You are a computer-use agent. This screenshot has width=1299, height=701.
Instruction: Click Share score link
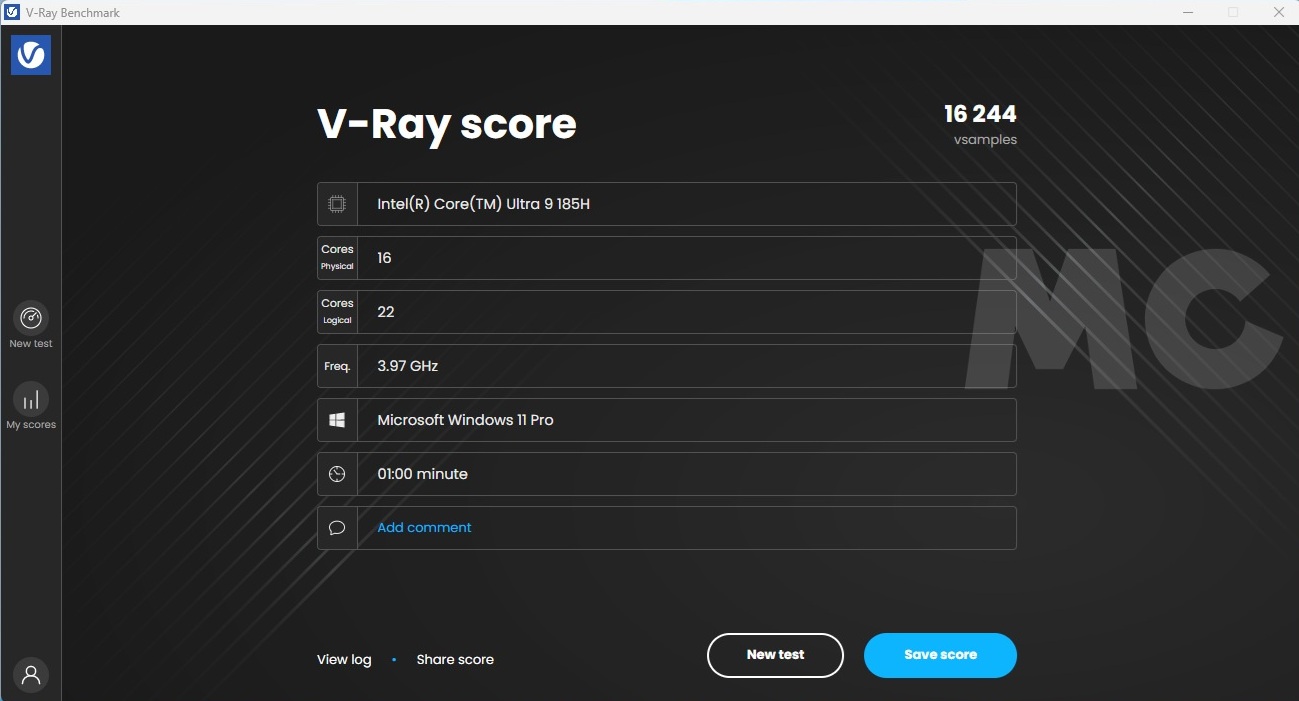[x=455, y=659]
